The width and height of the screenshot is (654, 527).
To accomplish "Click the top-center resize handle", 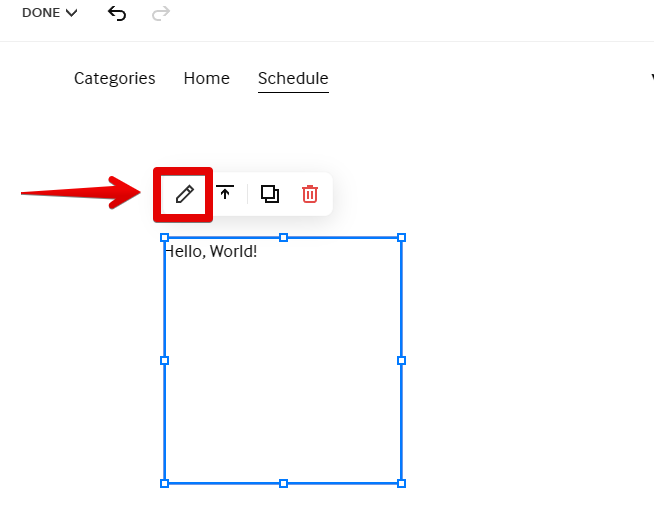I will tap(283, 238).
